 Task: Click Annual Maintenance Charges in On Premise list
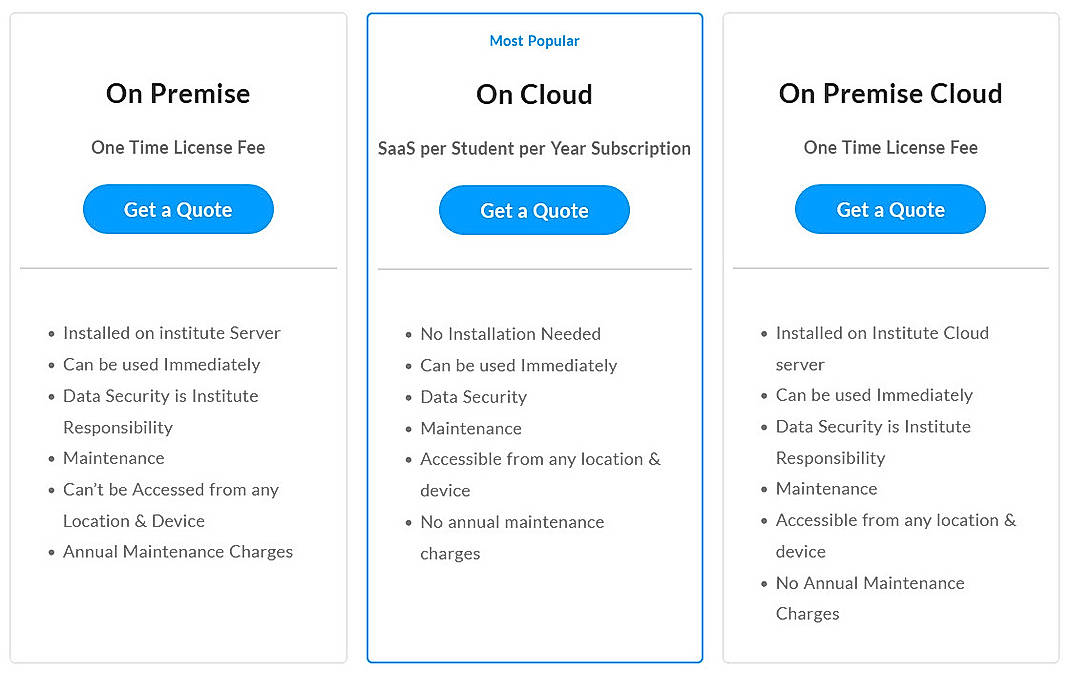[x=178, y=551]
